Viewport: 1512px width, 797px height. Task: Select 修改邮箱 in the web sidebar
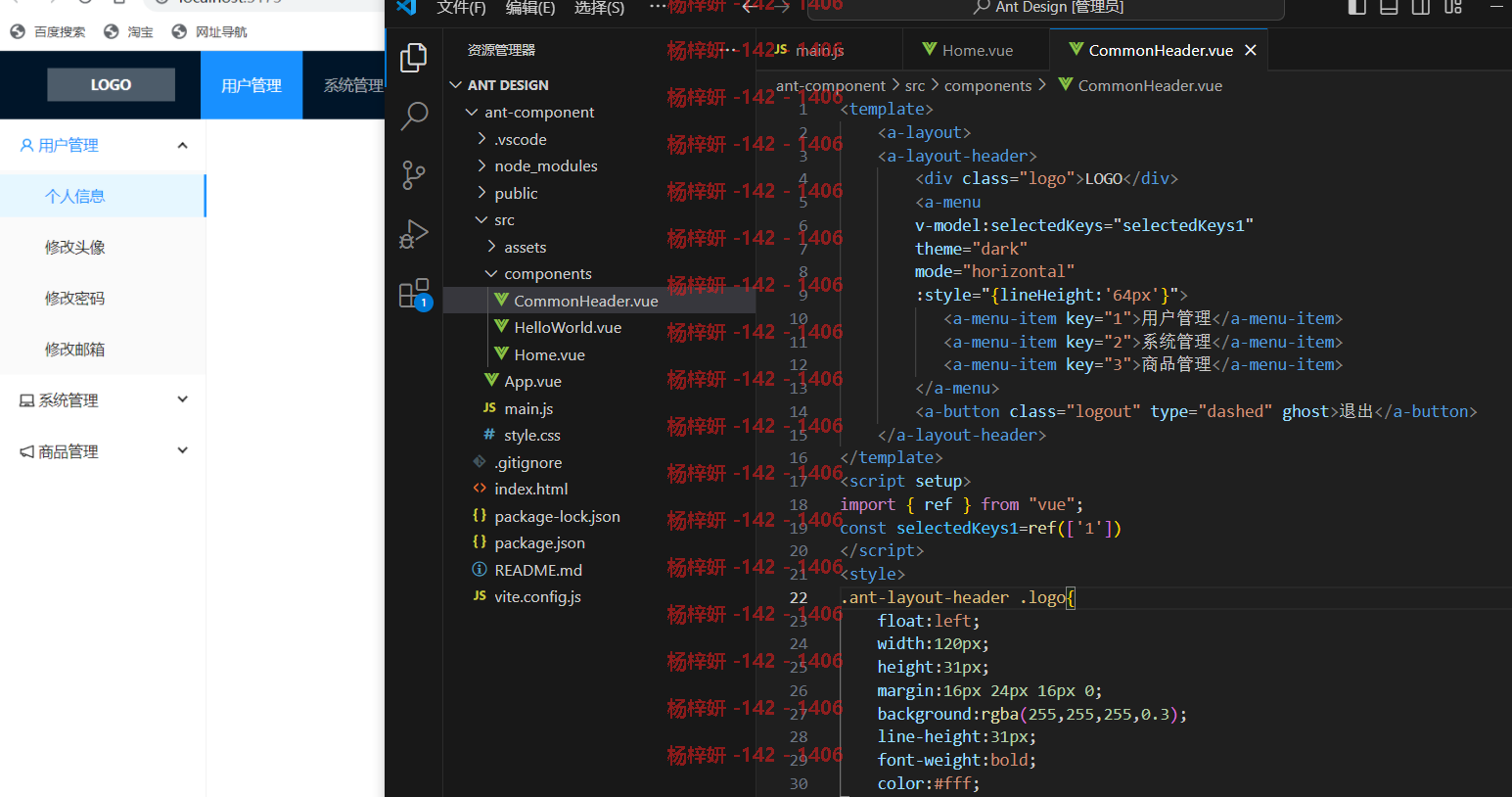(x=103, y=349)
